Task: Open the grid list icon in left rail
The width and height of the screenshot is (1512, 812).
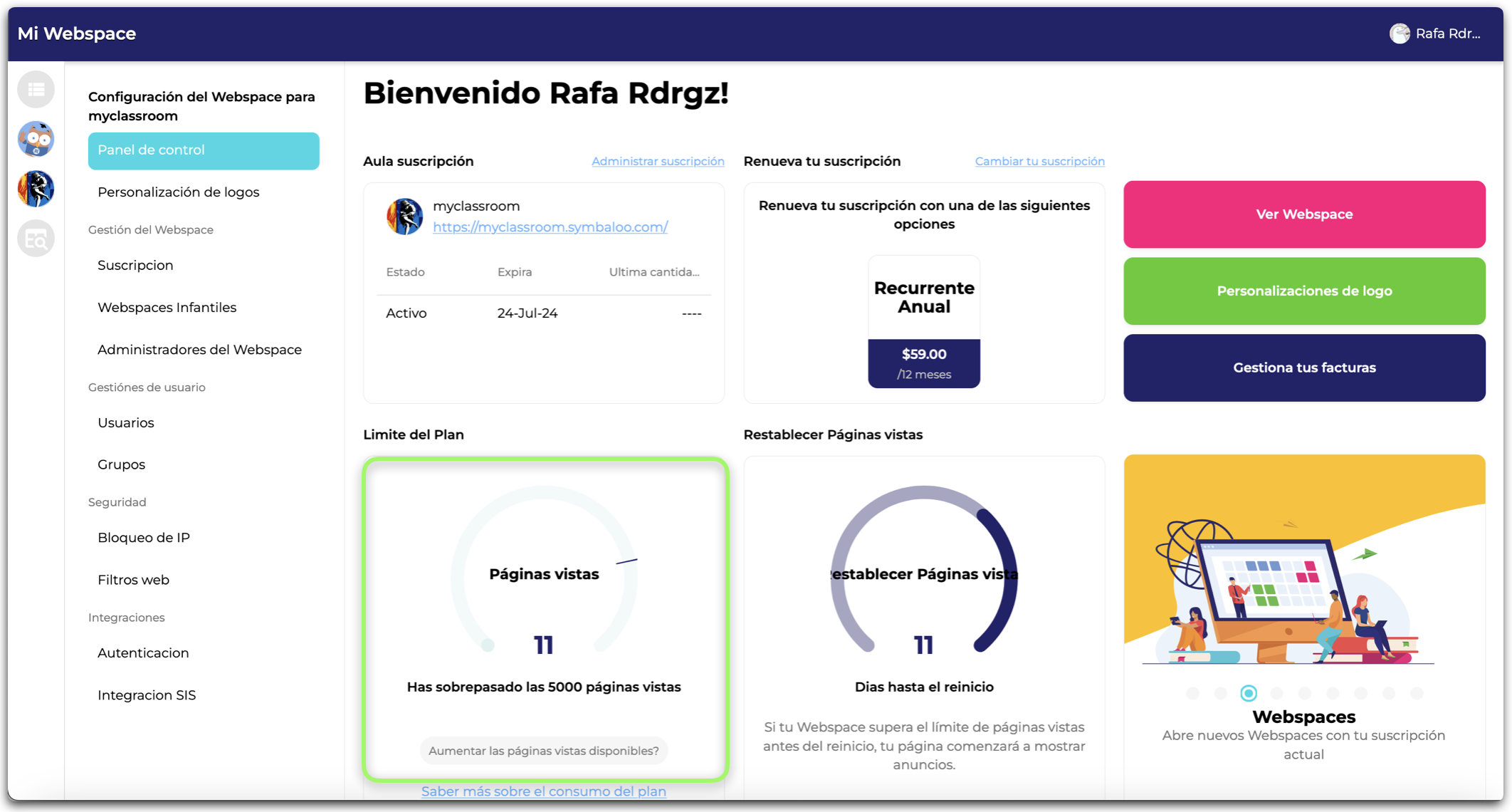Action: coord(36,90)
